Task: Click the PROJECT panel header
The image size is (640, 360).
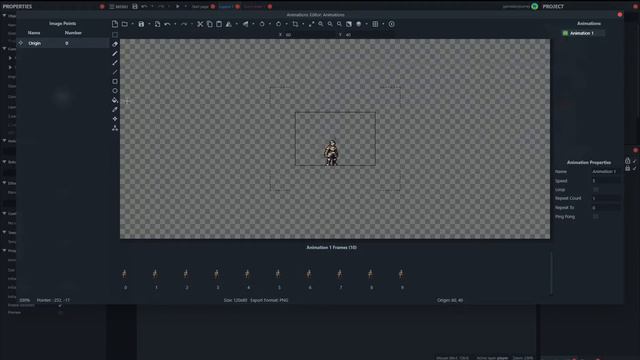Action: coord(553,7)
